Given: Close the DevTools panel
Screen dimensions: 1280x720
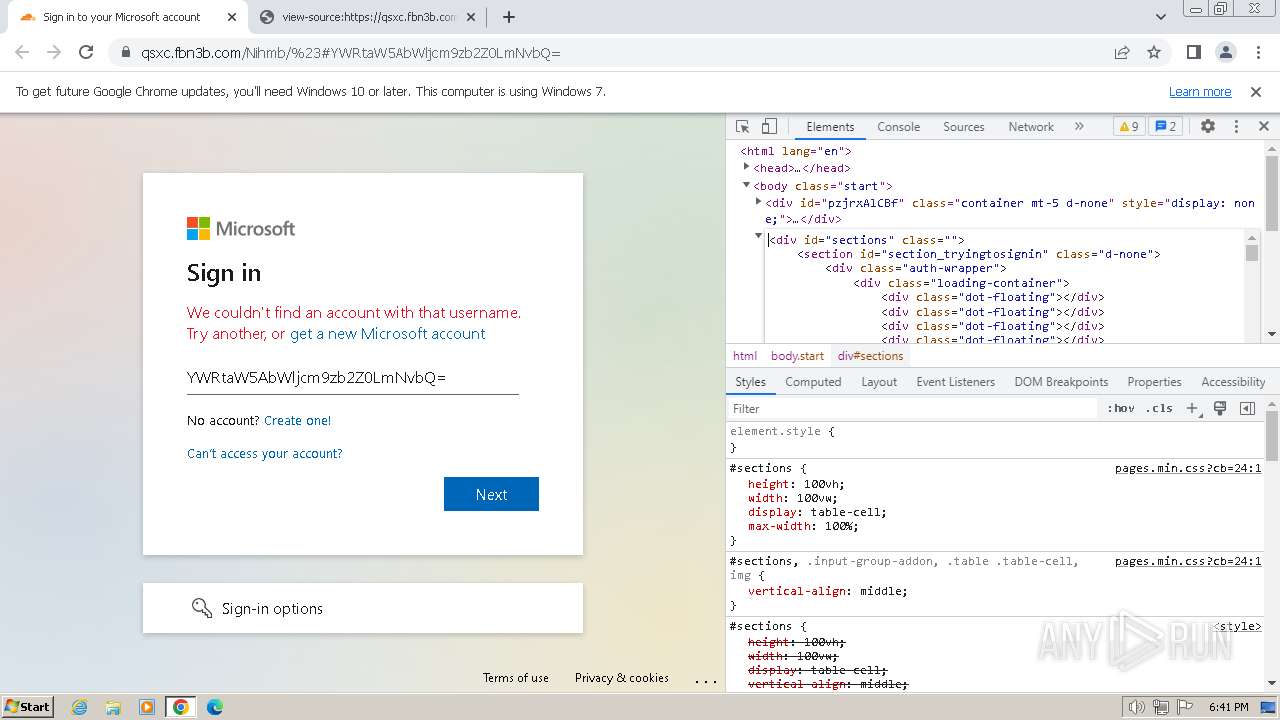Looking at the screenshot, I should [x=1263, y=127].
